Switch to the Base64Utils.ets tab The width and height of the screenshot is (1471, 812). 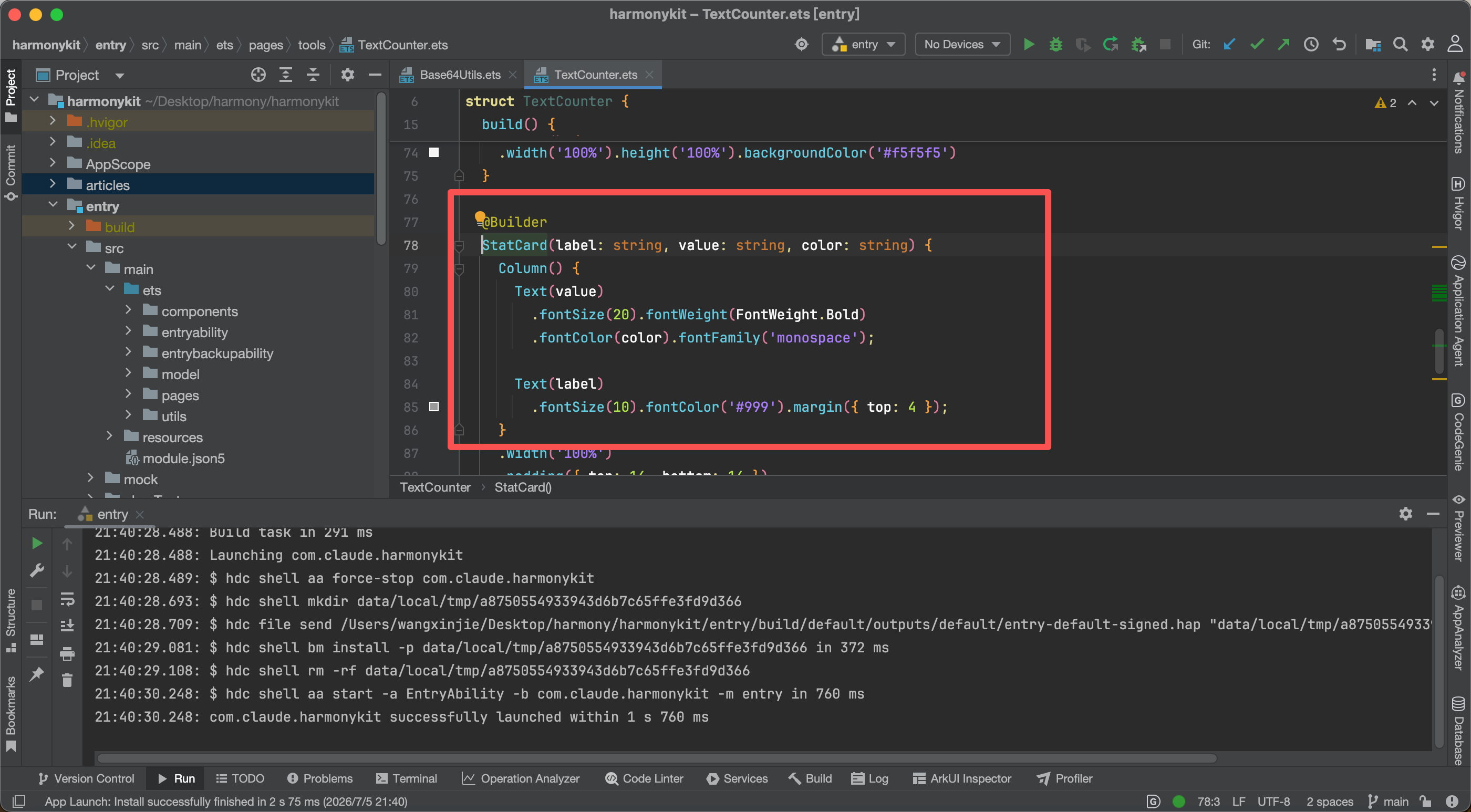click(x=459, y=75)
